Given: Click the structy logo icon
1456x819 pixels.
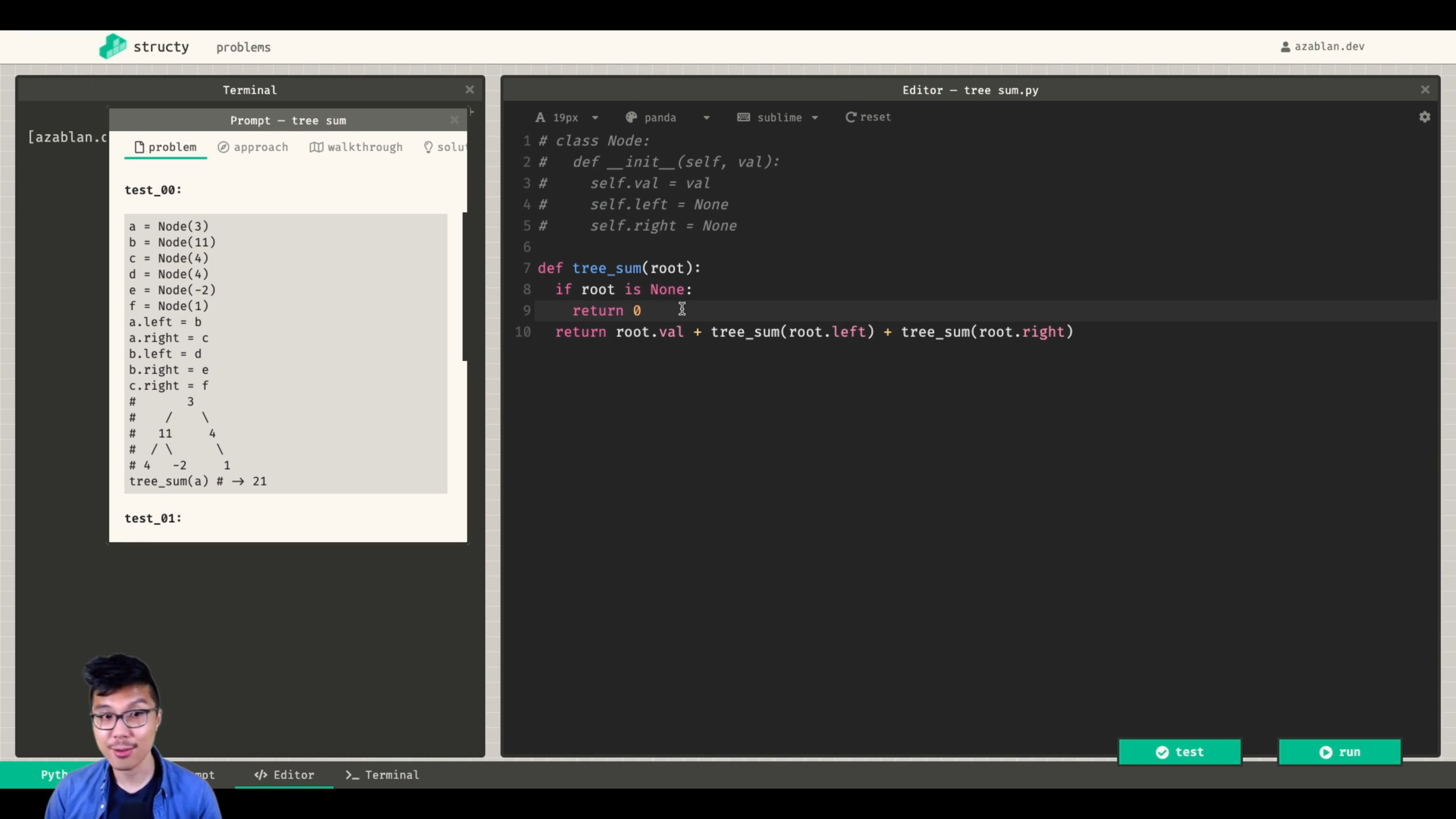Looking at the screenshot, I should (113, 47).
